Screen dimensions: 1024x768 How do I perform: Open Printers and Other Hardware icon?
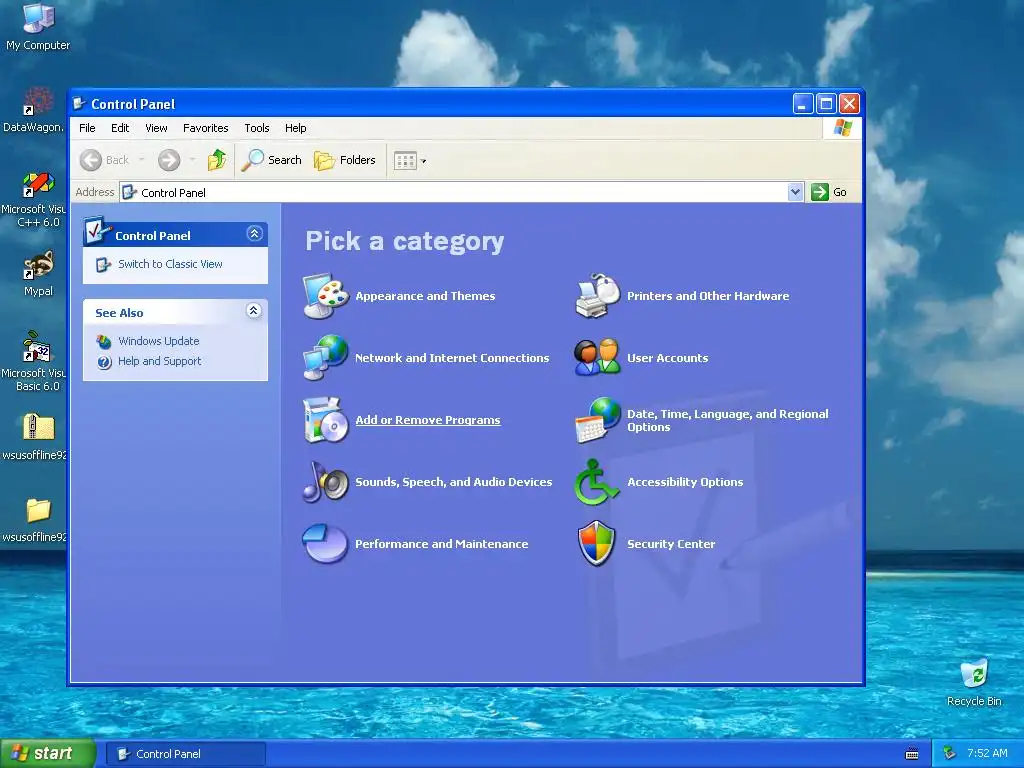pyautogui.click(x=597, y=296)
